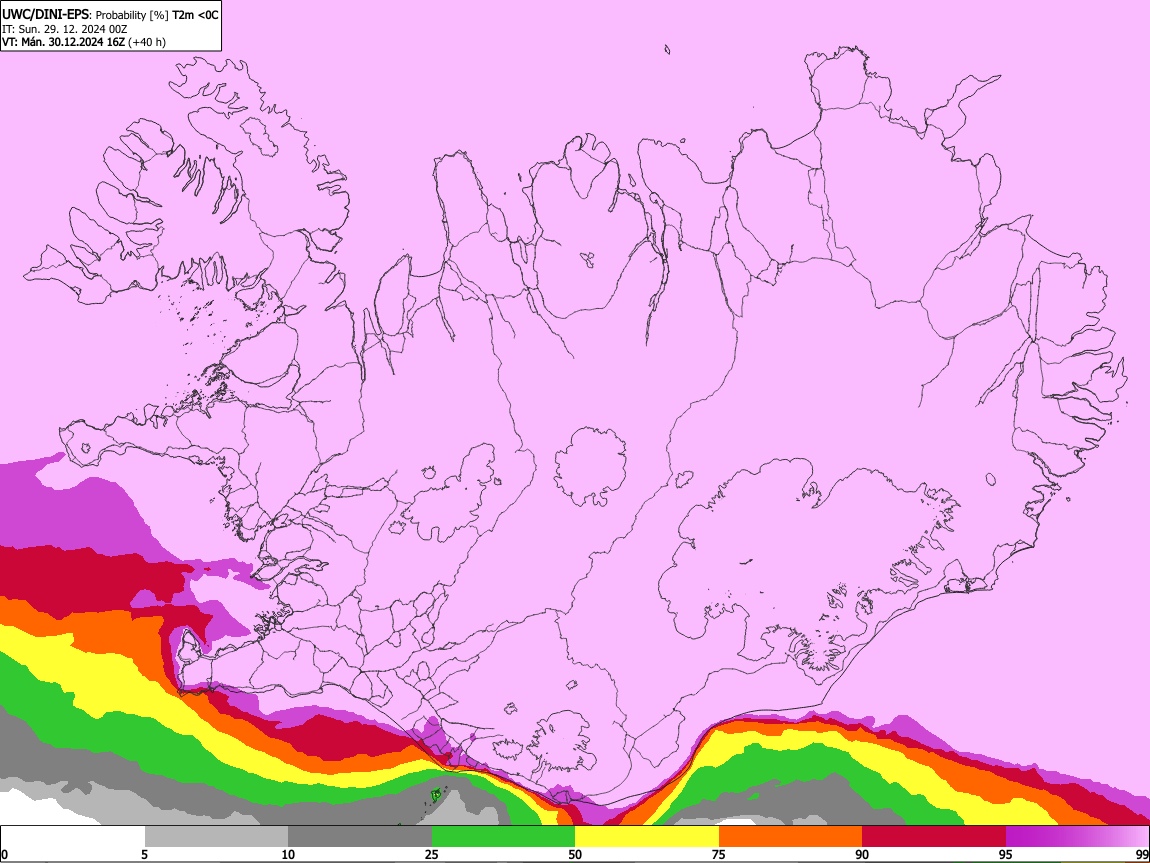The image size is (1150, 863).
Task: Click the white 0–5% legend color segment
Action: coord(73,836)
